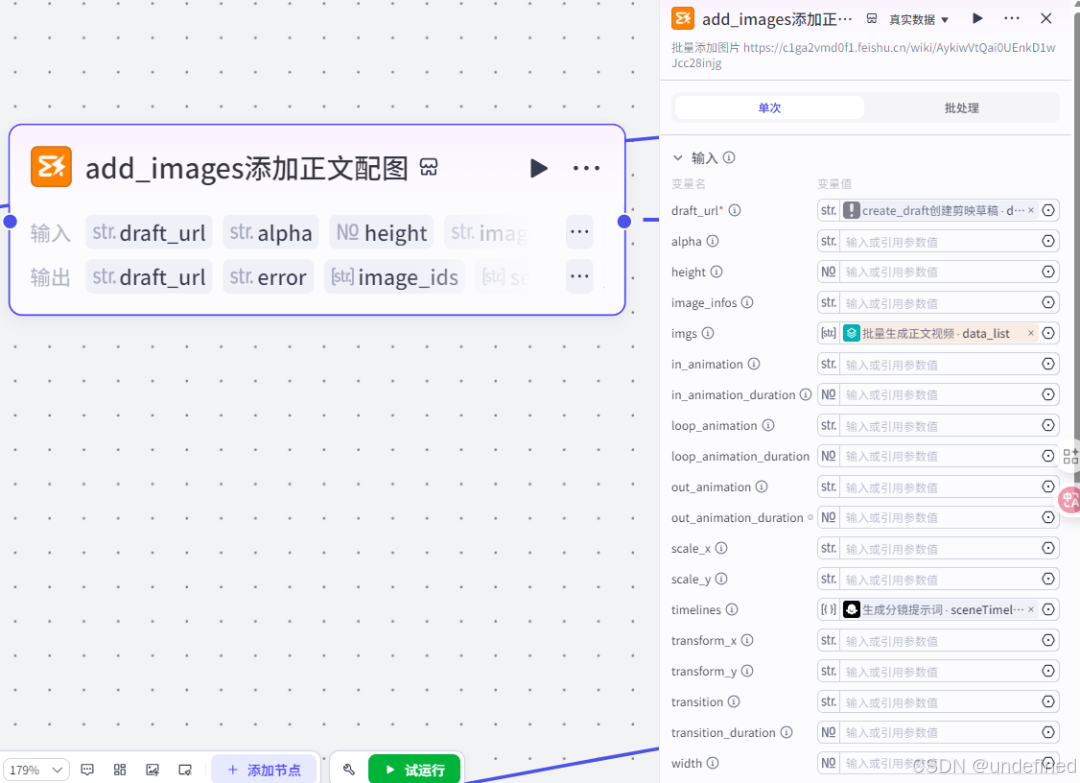Viewport: 1080px width, 783px height.
Task: Click the transform_x value input field
Action: pos(938,640)
